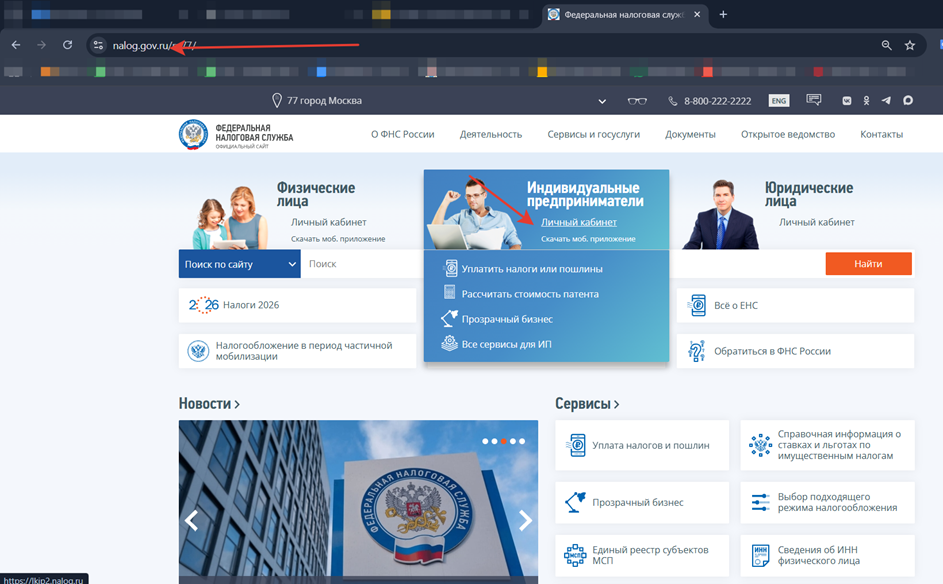Viewport: 943px width, 584px height.
Task: Open the «Уплатить налоги или пошлины» phone icon
Action: pyautogui.click(x=450, y=268)
